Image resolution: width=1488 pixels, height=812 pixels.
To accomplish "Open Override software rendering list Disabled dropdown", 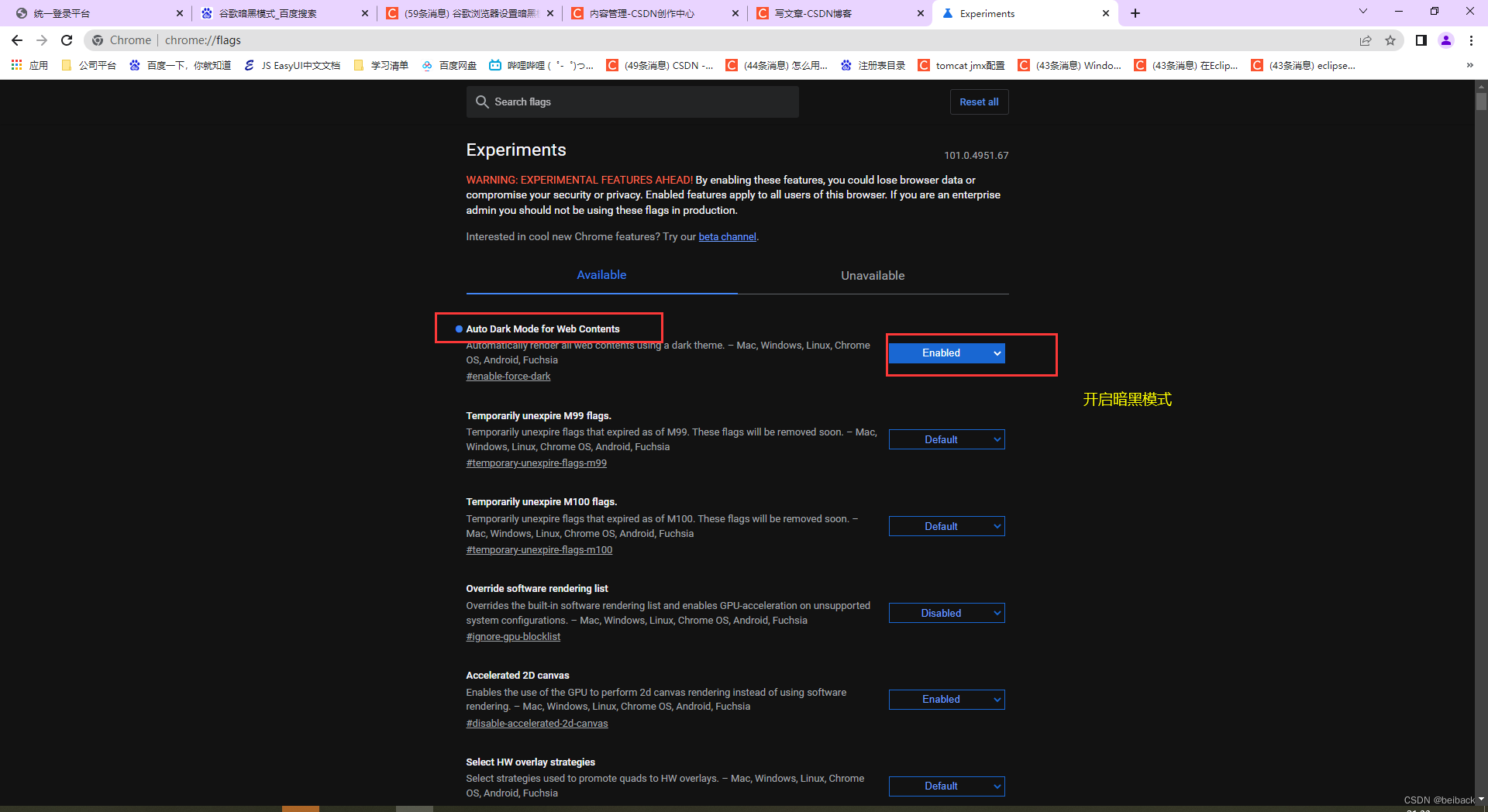I will pyautogui.click(x=946, y=613).
